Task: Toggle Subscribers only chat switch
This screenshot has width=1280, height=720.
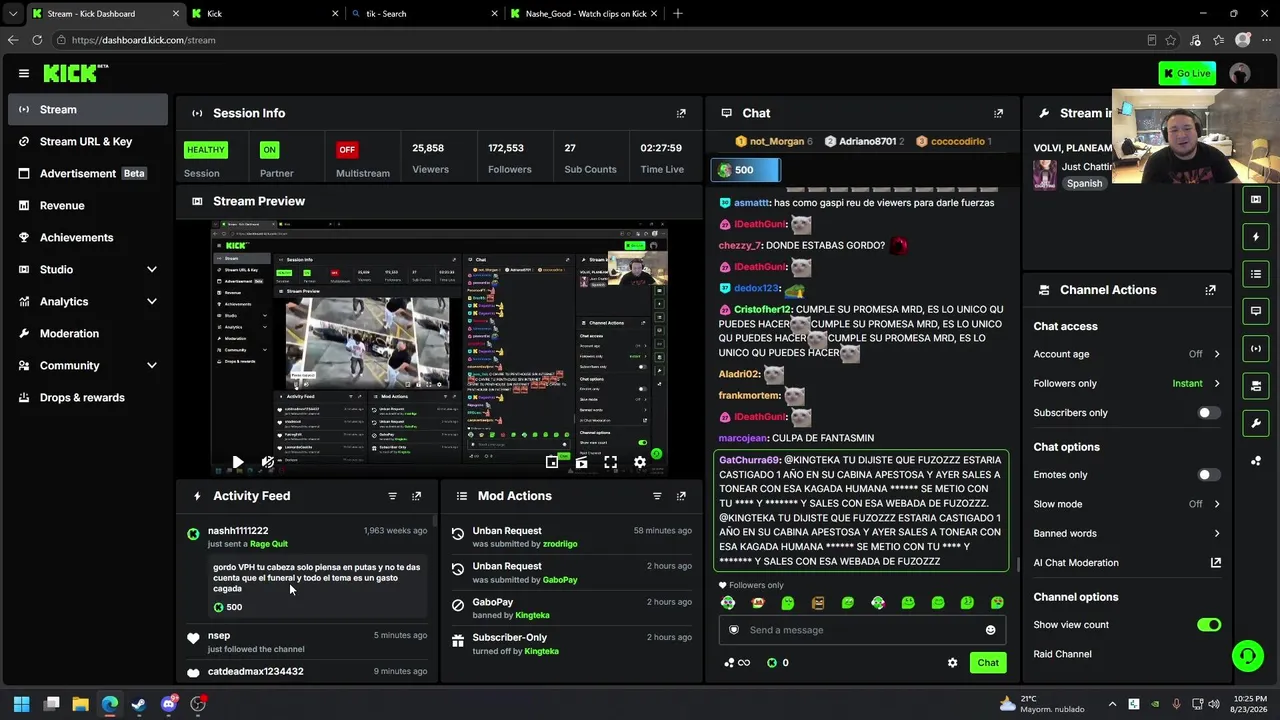Action: tap(1209, 413)
